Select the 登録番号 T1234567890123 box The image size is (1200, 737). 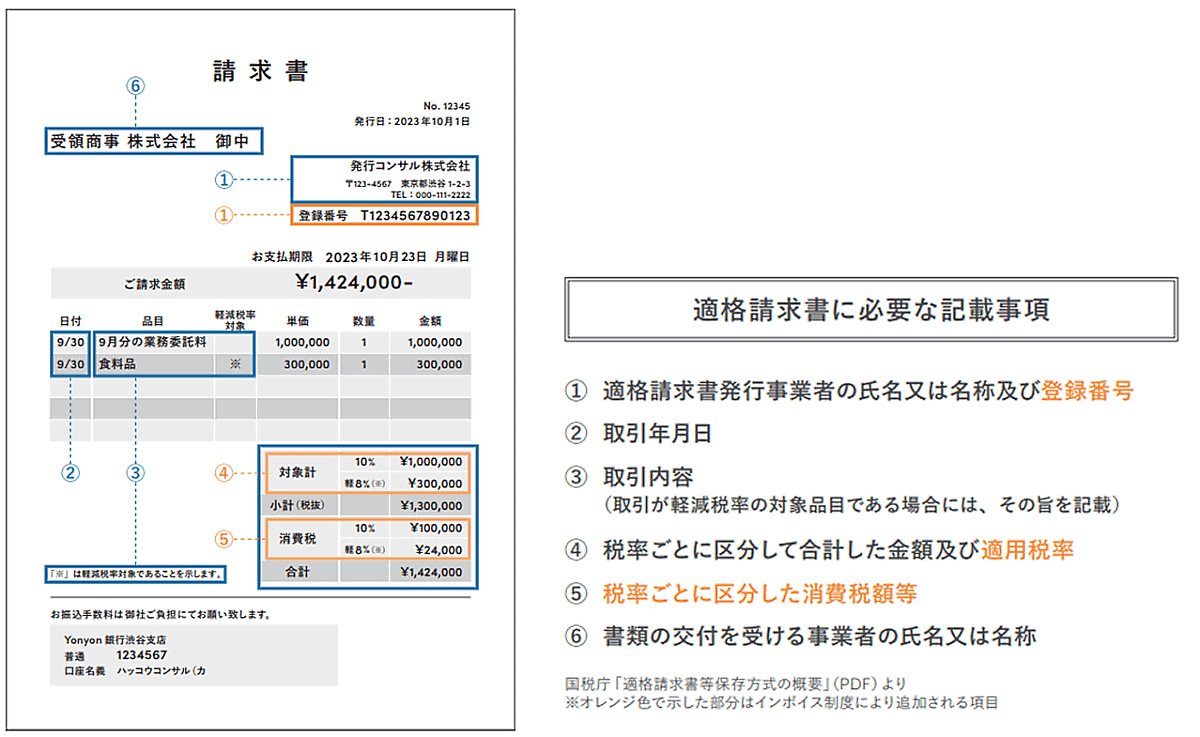(x=384, y=215)
